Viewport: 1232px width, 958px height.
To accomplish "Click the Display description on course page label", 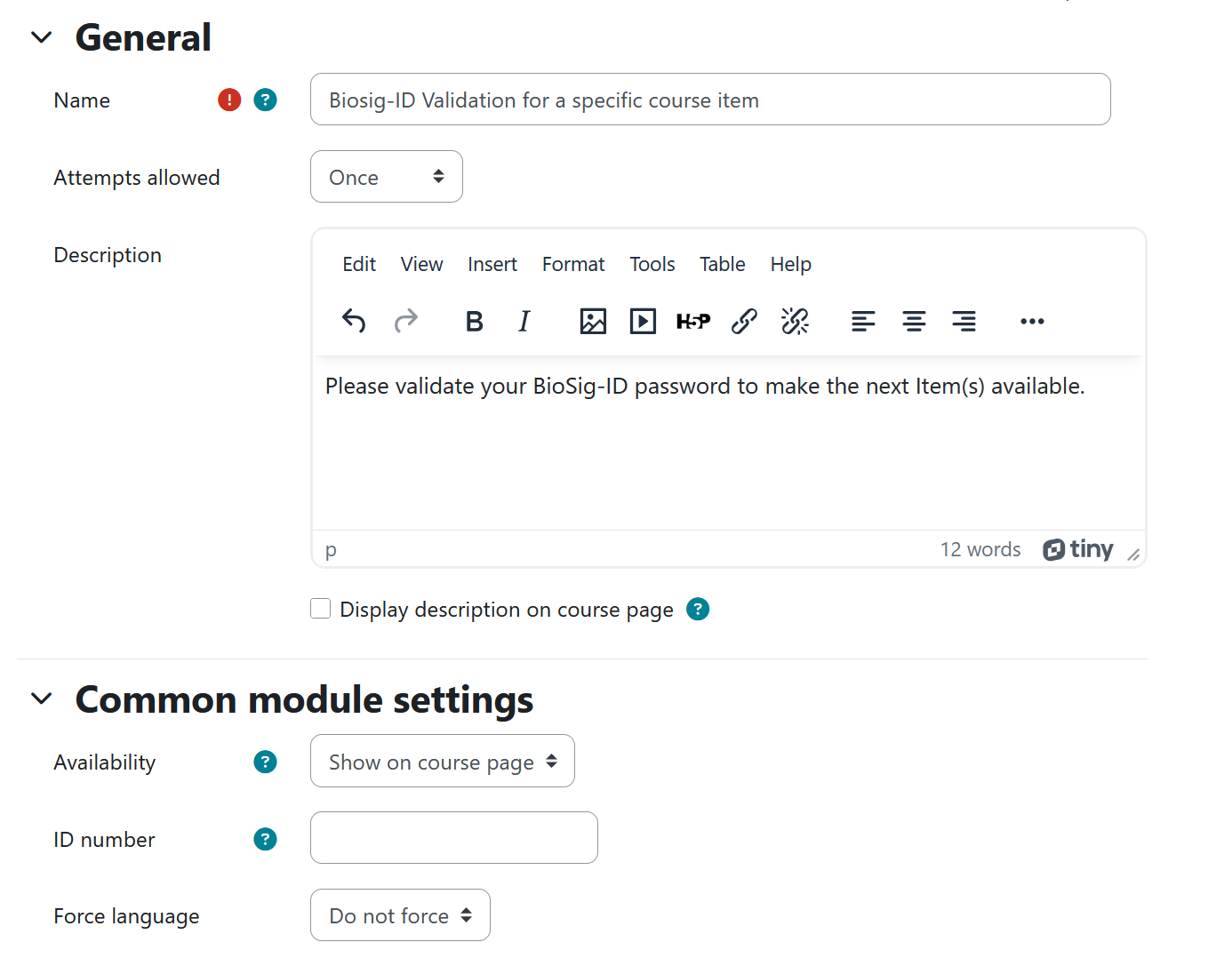I will pos(507,610).
